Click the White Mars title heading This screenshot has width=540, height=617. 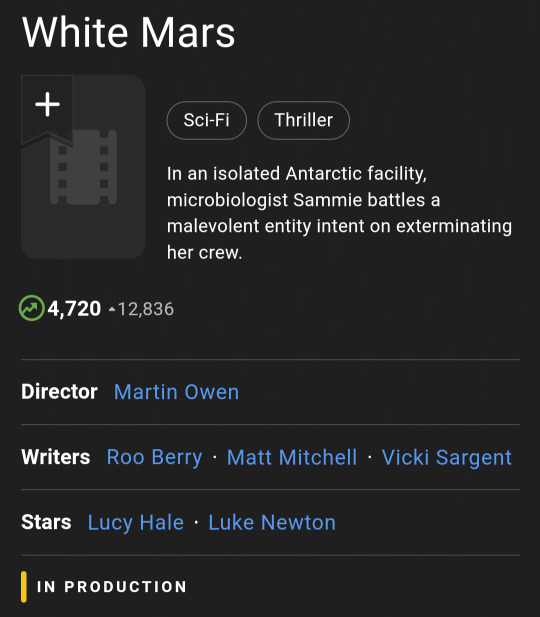(128, 32)
